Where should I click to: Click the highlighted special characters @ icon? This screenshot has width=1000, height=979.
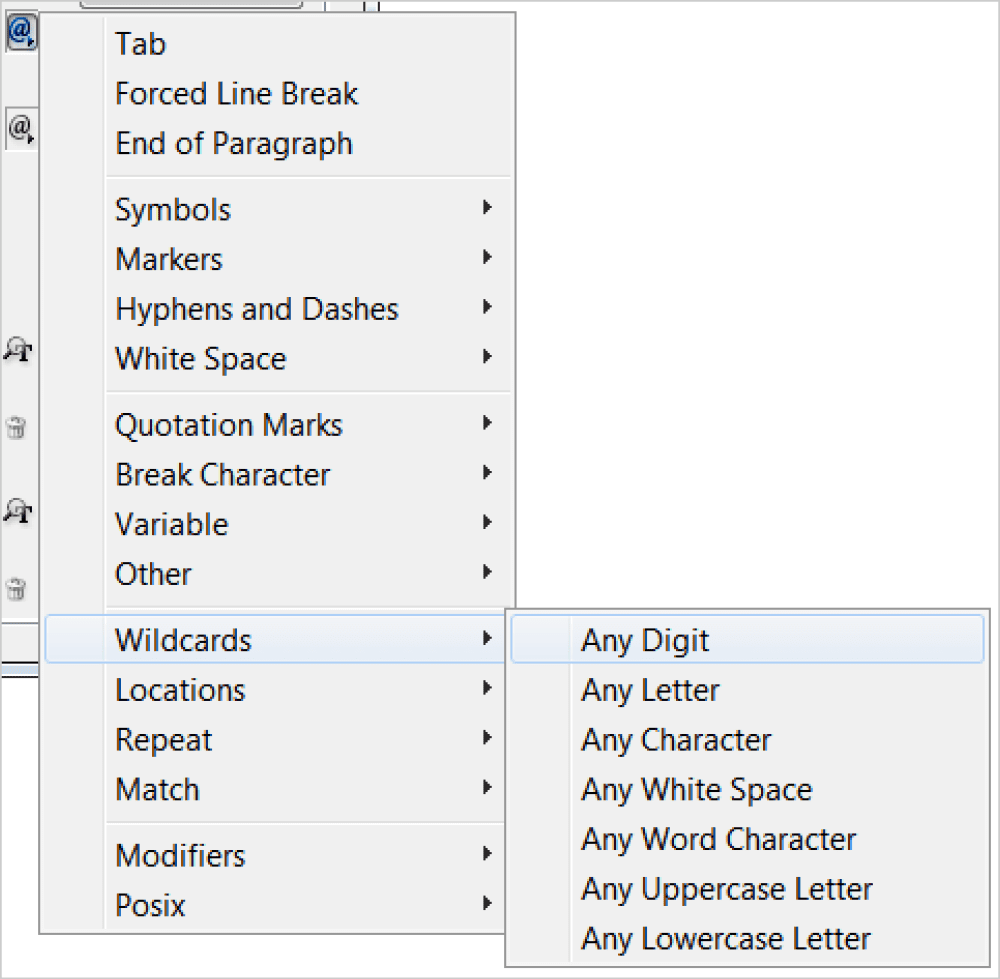point(21,32)
